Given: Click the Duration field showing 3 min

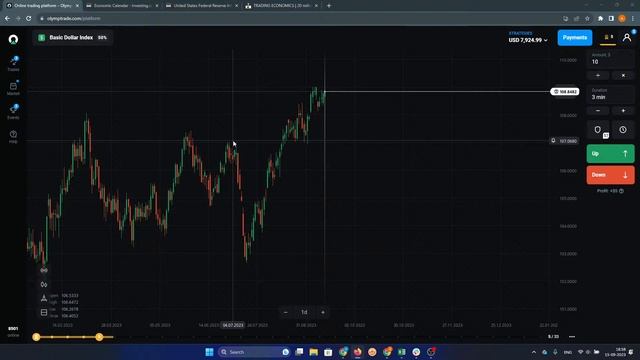Looking at the screenshot, I should [x=610, y=94].
